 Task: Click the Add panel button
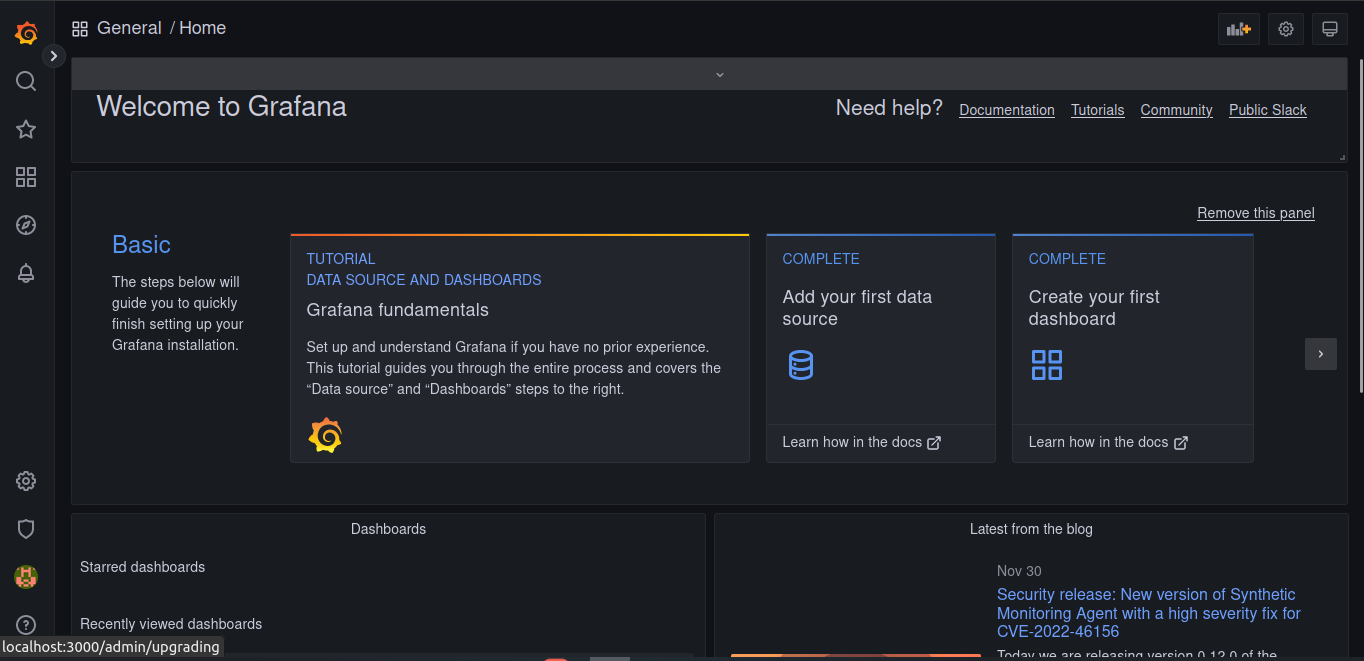click(x=1239, y=29)
